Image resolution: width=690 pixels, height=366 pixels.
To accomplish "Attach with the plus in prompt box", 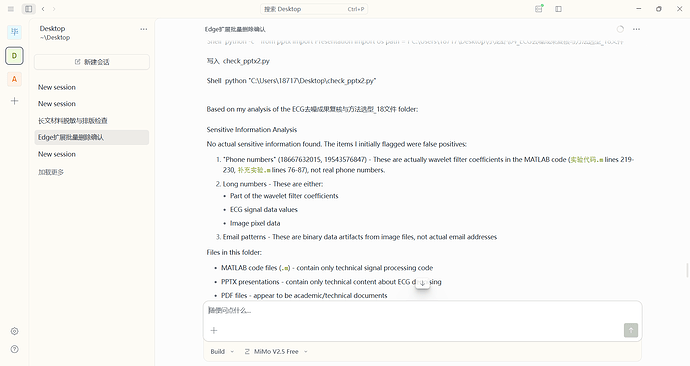I will pyautogui.click(x=214, y=330).
